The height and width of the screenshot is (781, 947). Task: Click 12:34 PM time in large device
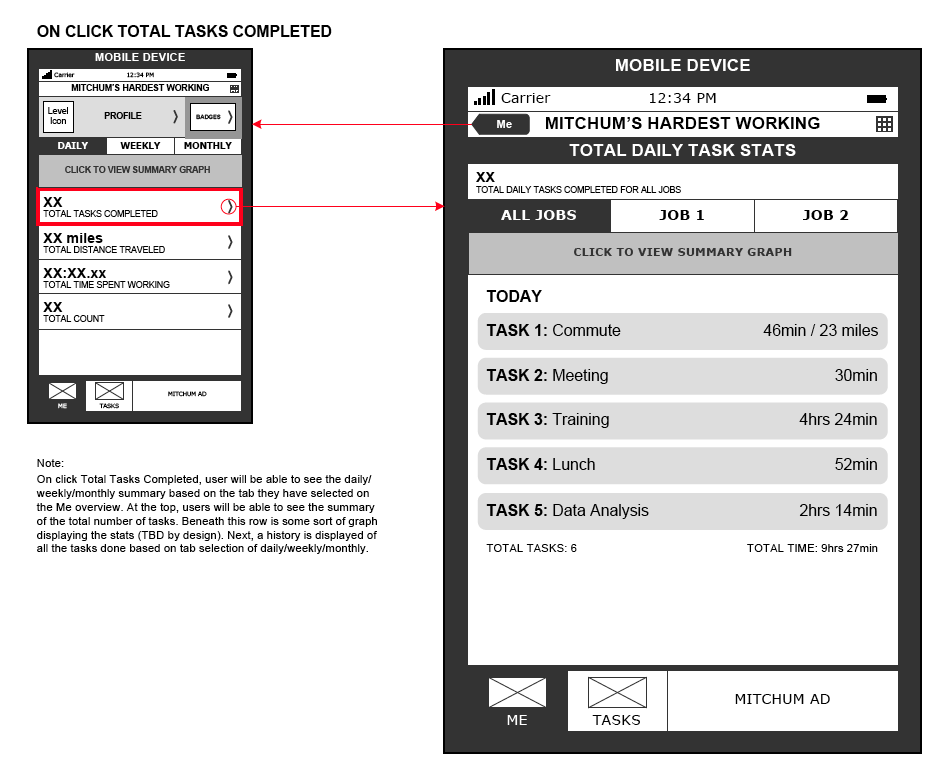(682, 98)
